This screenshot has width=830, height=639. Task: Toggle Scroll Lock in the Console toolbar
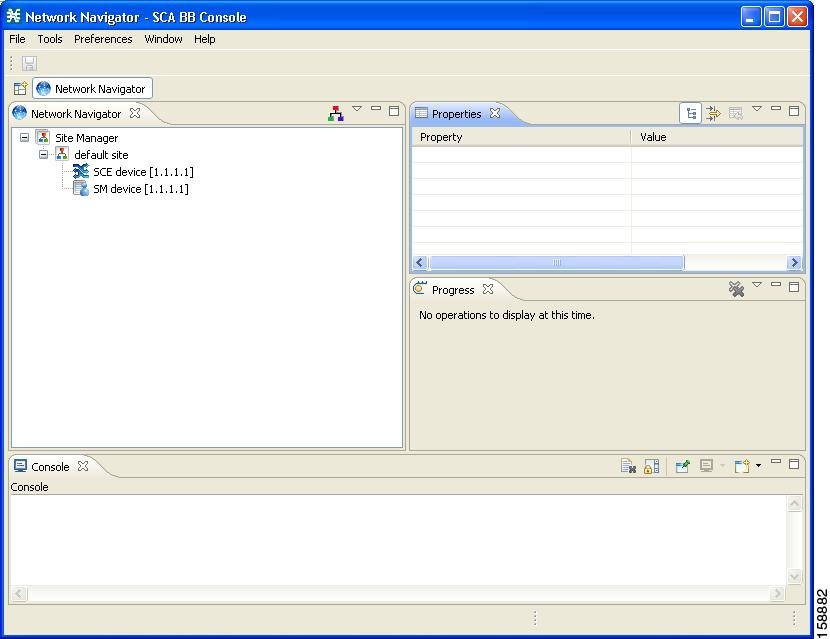click(x=650, y=466)
